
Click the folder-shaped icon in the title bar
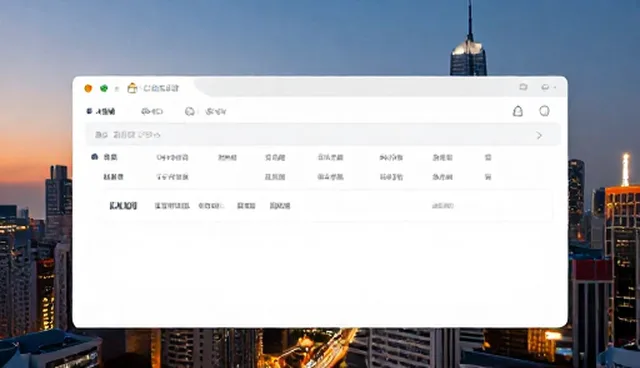[132, 88]
